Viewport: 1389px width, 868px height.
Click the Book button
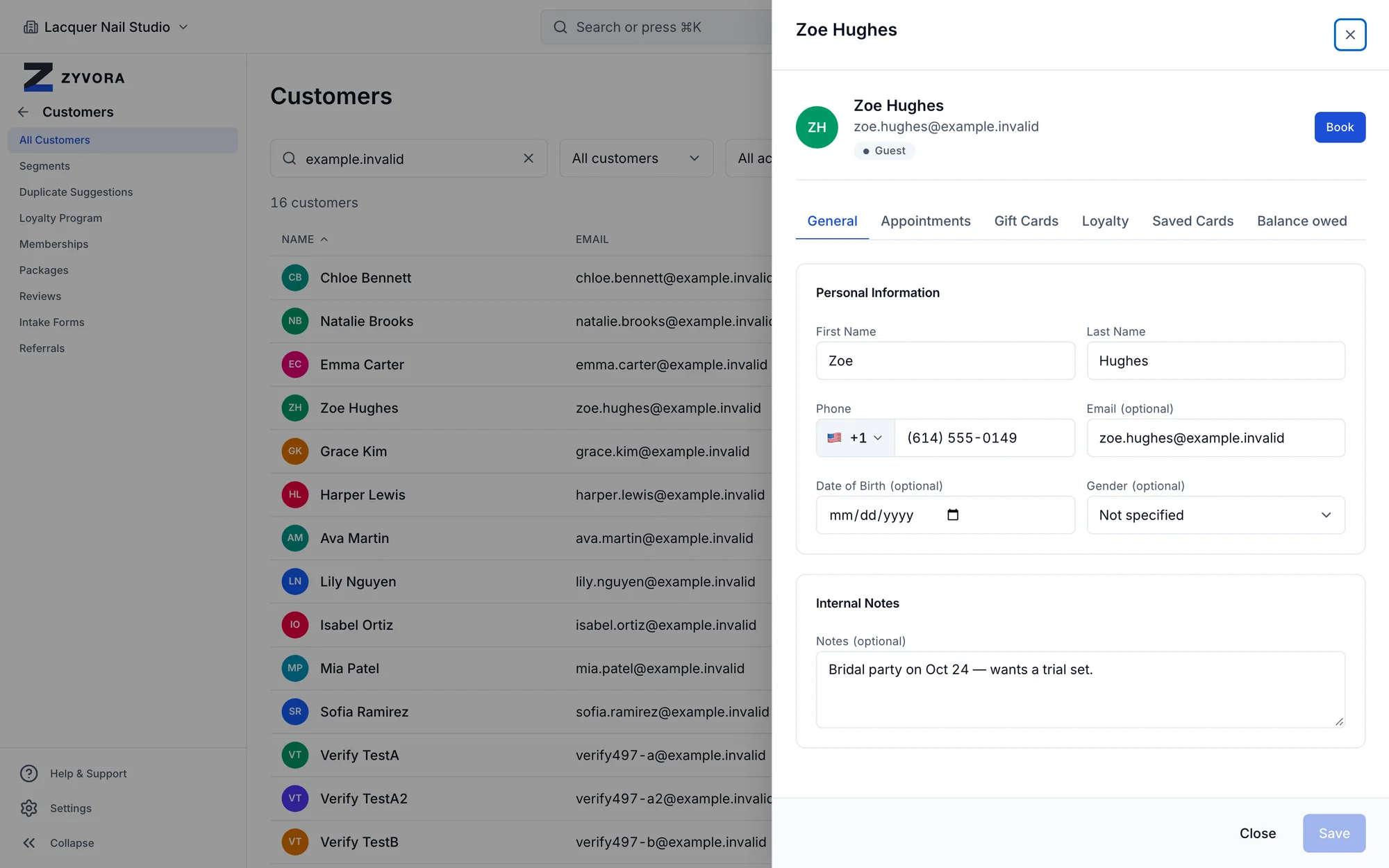click(x=1340, y=127)
